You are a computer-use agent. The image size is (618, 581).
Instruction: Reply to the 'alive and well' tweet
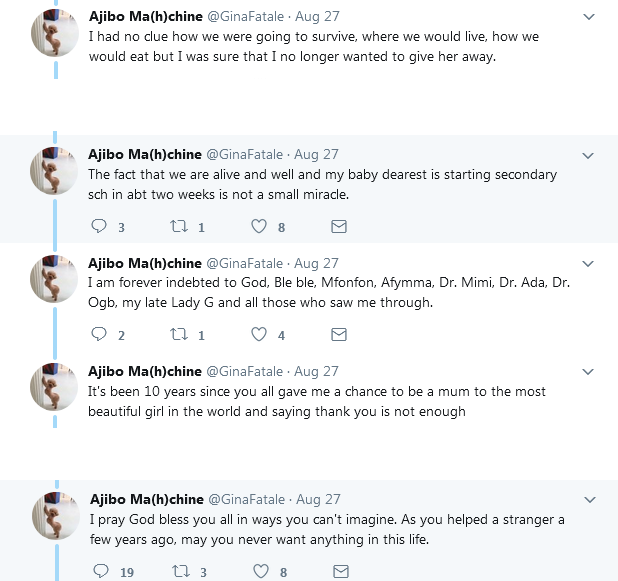click(99, 226)
